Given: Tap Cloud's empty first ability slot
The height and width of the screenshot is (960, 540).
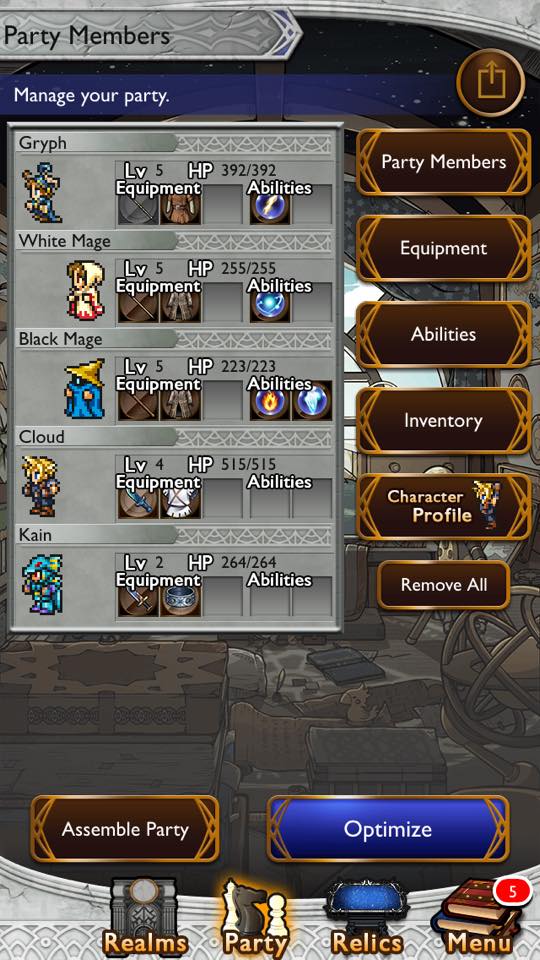Looking at the screenshot, I should point(271,499).
